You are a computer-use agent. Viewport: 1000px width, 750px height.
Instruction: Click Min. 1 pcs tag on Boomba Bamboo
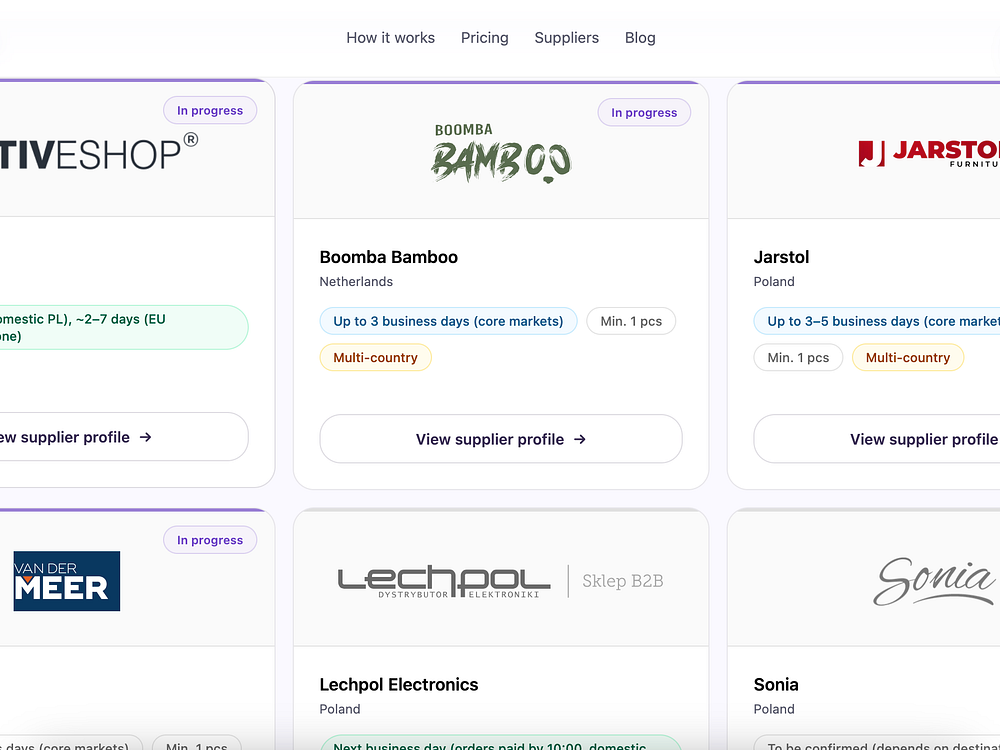pos(631,321)
